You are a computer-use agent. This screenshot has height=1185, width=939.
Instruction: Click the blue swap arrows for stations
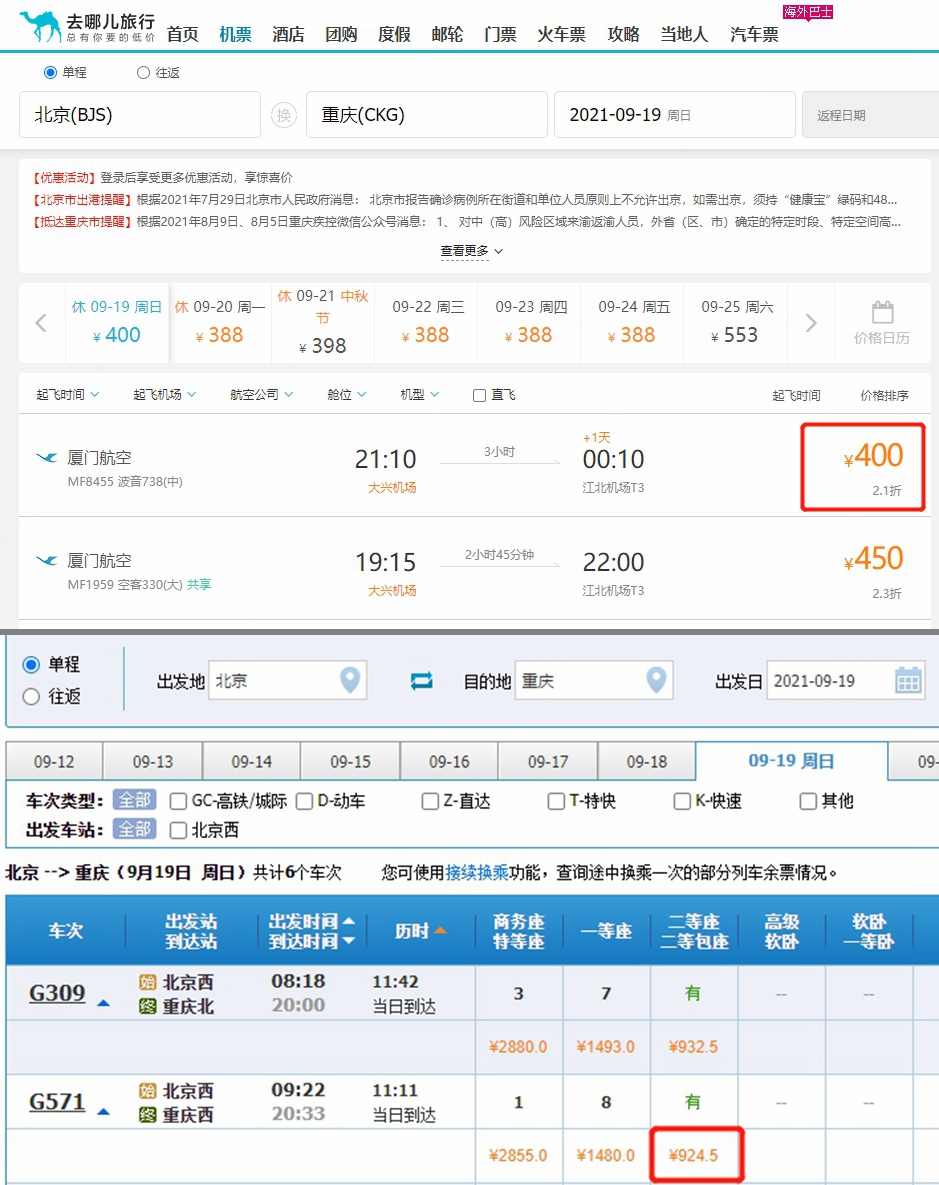[x=422, y=681]
